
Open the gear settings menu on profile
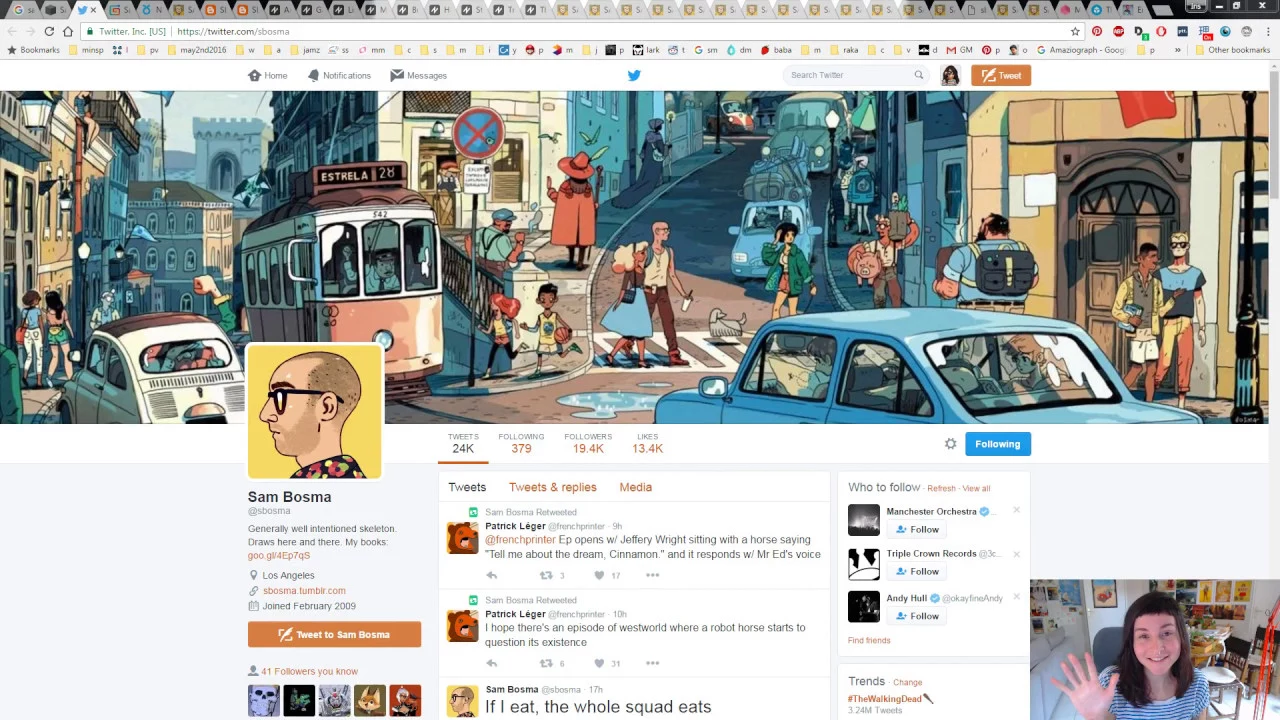[x=950, y=444]
